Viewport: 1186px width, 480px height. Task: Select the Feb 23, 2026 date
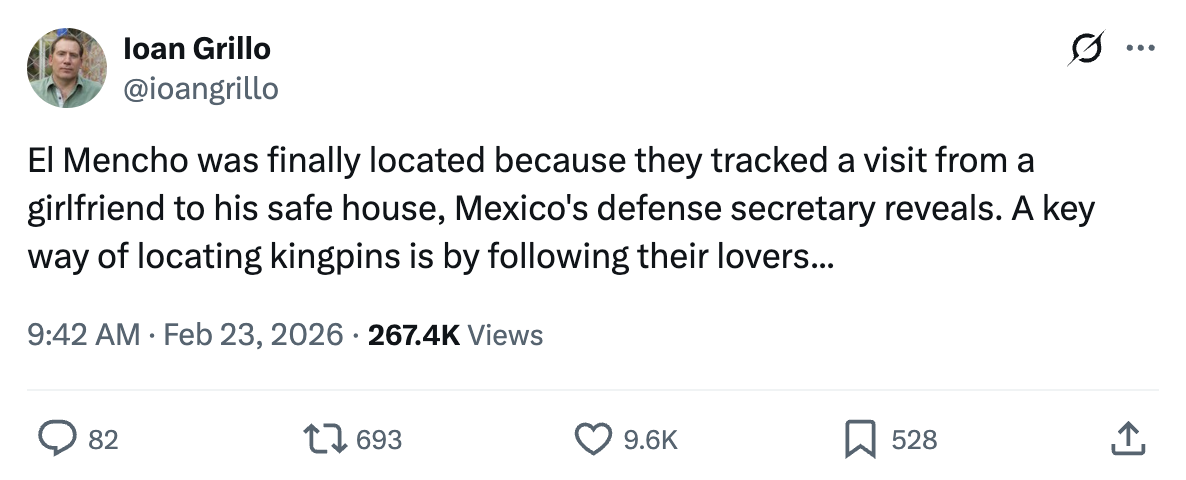click(252, 334)
